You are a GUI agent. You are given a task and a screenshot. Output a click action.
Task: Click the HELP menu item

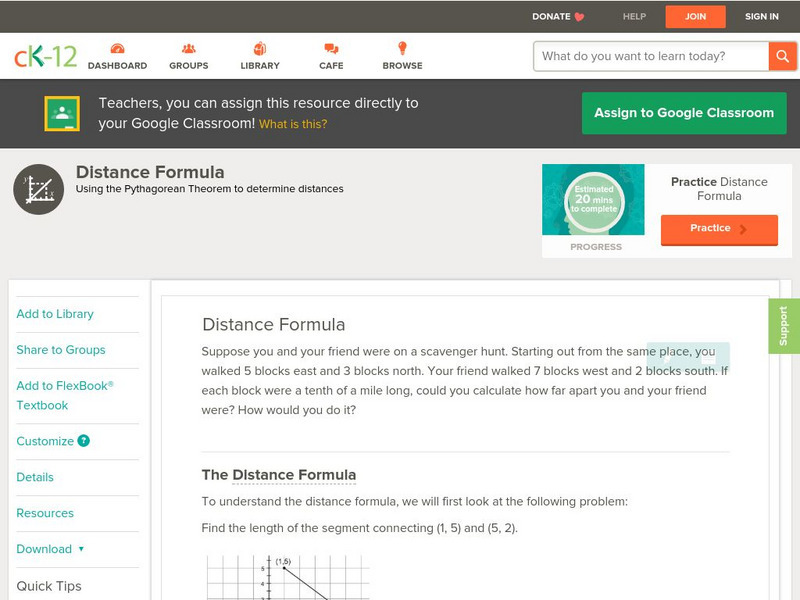[634, 16]
